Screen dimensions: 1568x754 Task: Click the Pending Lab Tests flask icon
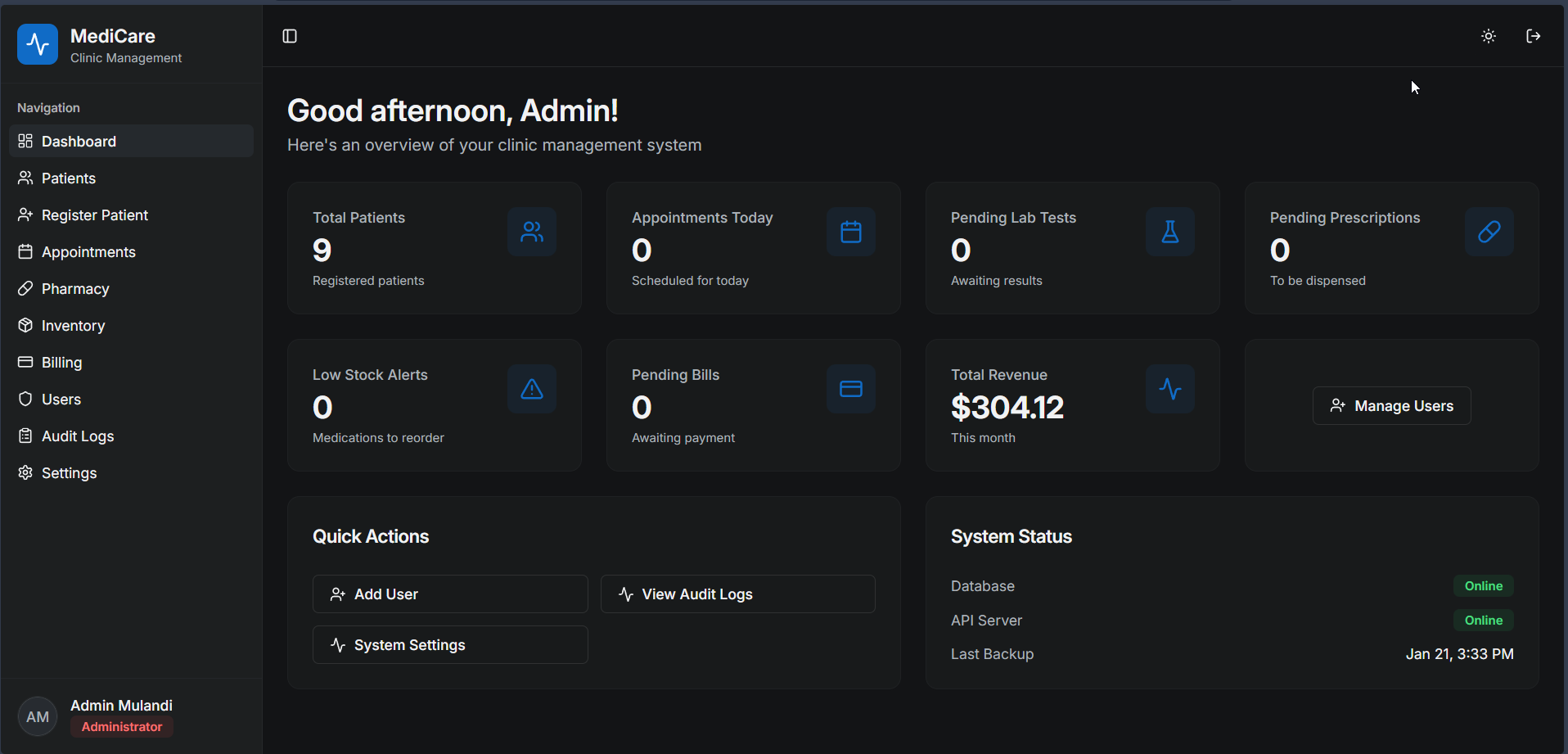1170,233
